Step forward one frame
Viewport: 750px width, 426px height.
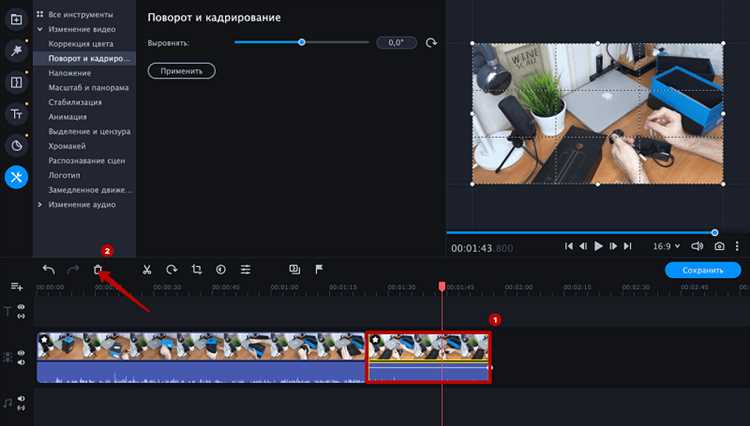(613, 246)
